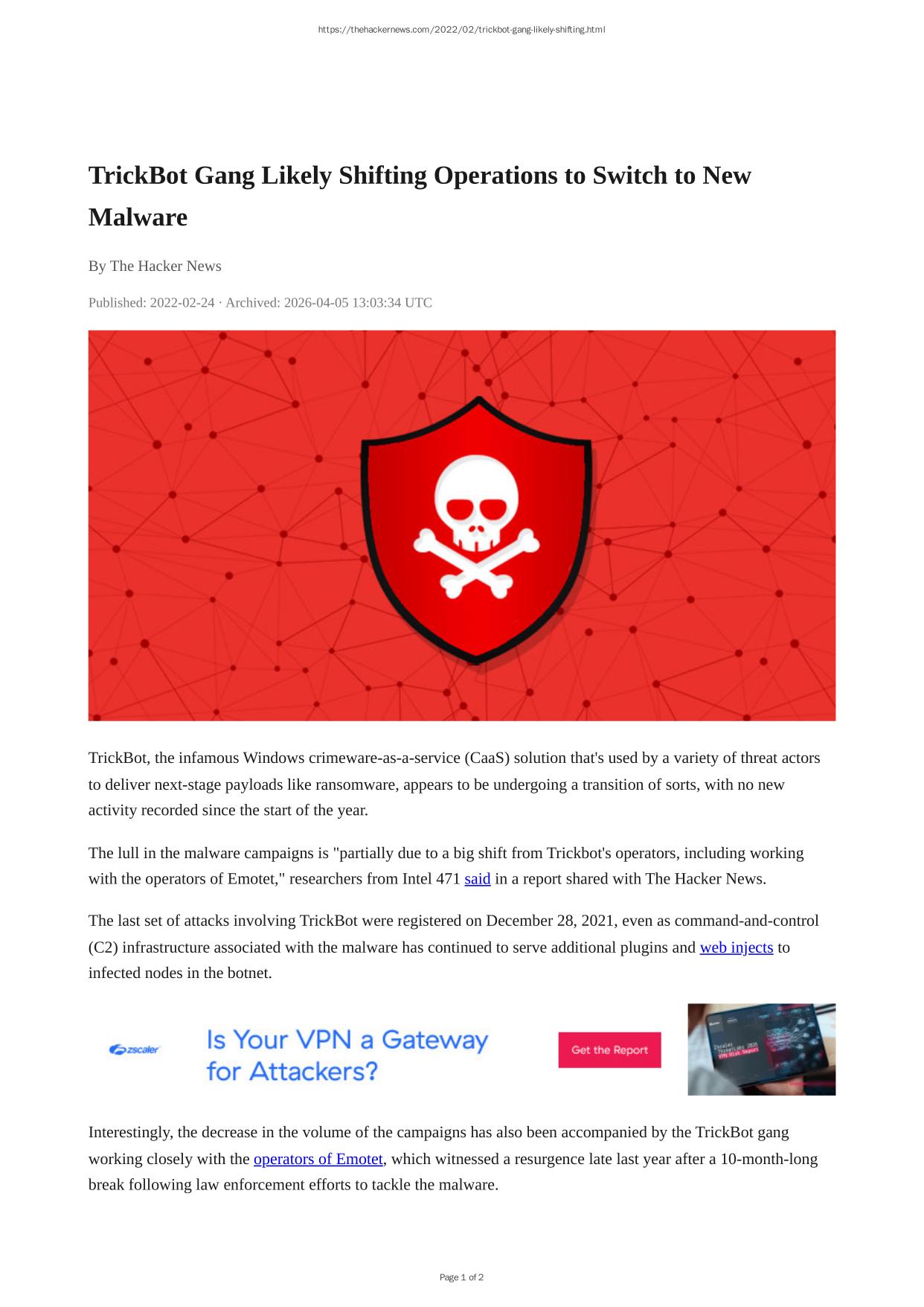Click the Get the Report button
924x1307 pixels.
point(609,1049)
